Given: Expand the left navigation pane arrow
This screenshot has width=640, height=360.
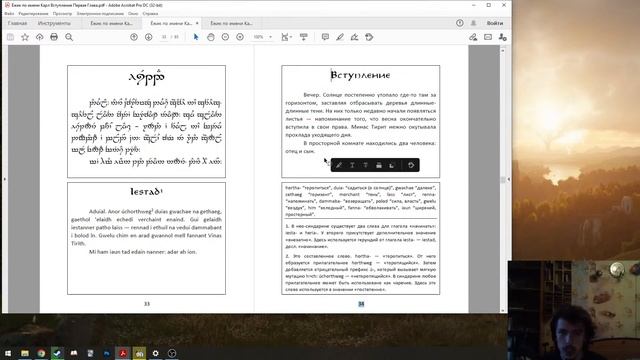Looking at the screenshot, I should pyautogui.click(x=4, y=179).
